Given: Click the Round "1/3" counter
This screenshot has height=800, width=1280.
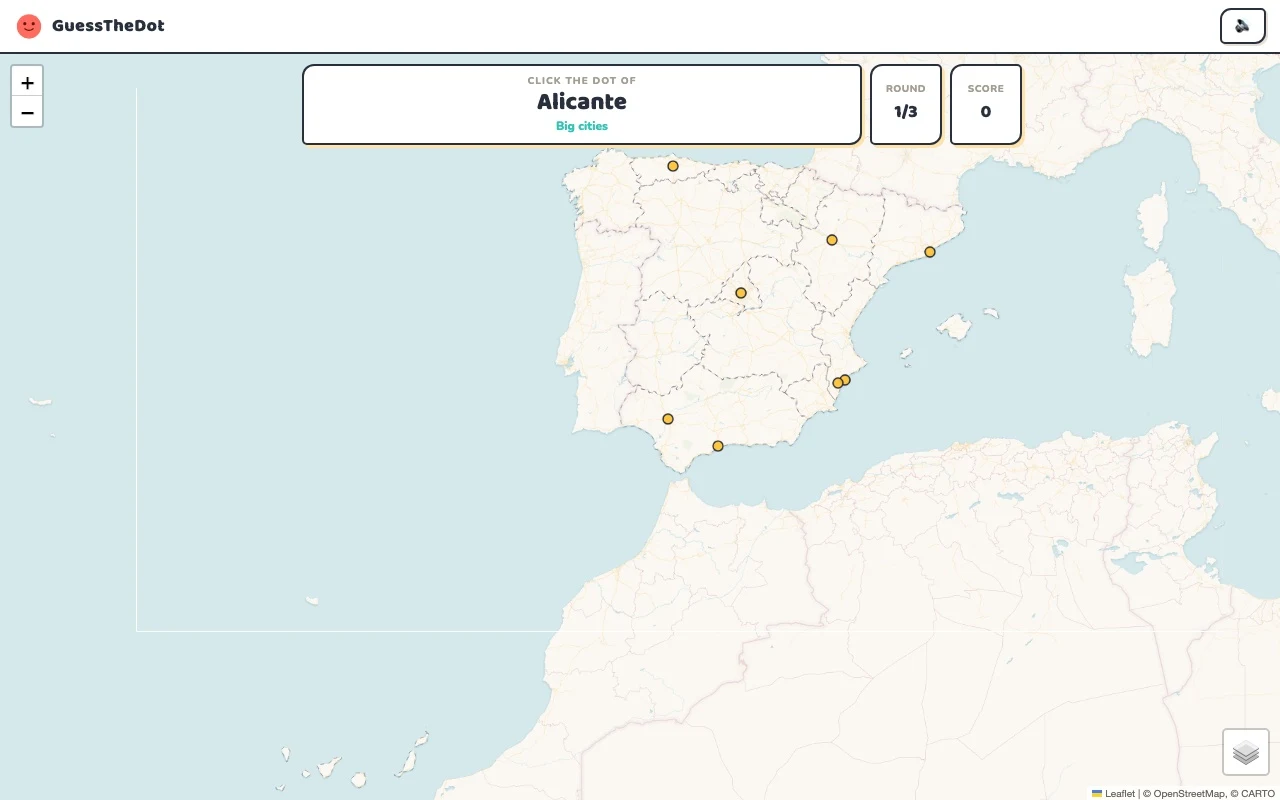Looking at the screenshot, I should click(x=906, y=111).
